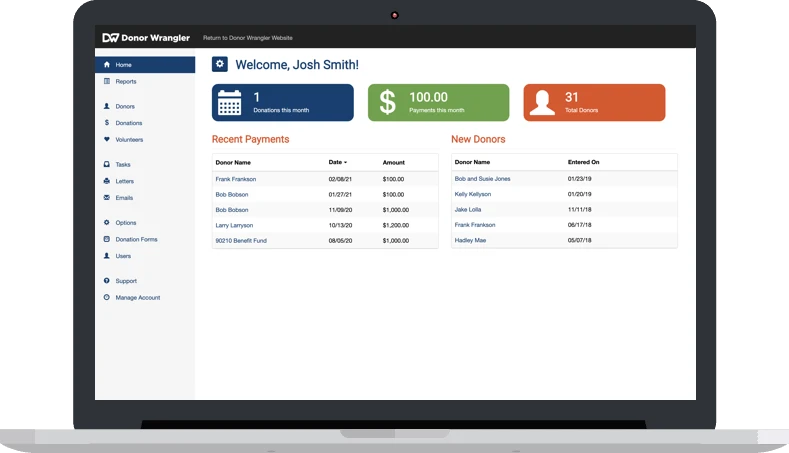This screenshot has width=789, height=453.
Task: Click the Amount column header
Action: (394, 162)
